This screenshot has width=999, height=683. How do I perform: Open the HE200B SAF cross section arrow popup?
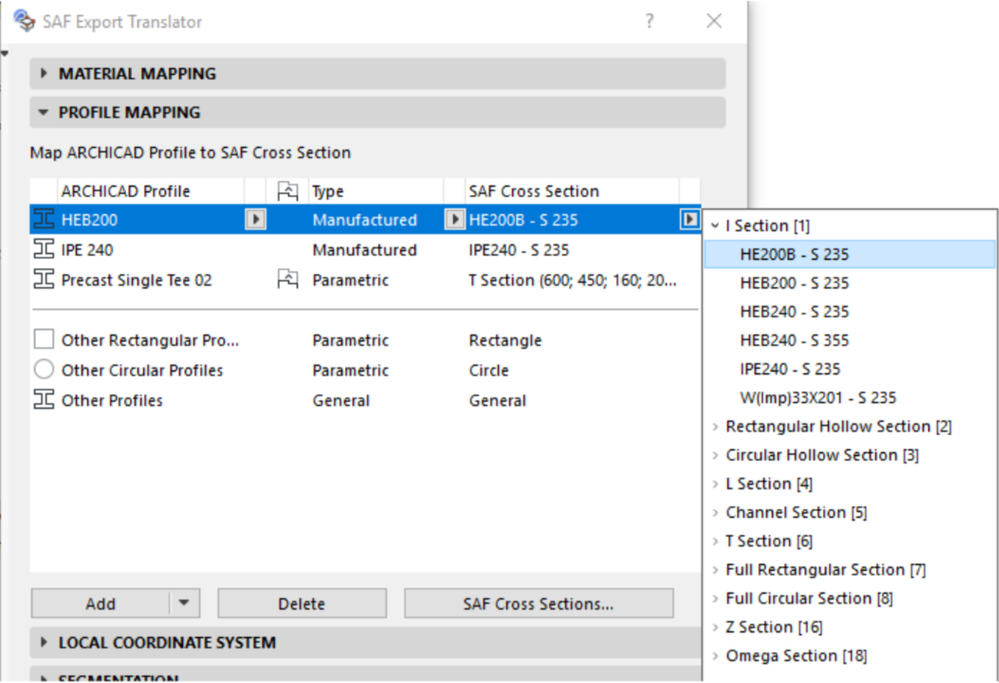pos(689,220)
